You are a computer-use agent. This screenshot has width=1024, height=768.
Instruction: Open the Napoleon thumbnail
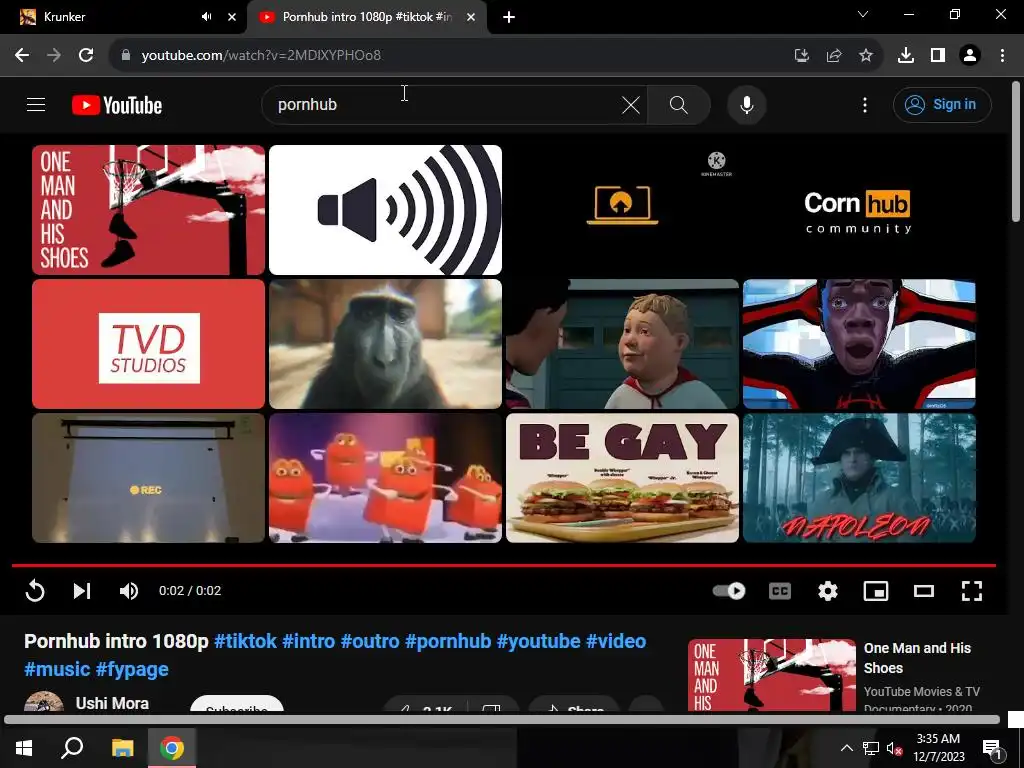(859, 478)
